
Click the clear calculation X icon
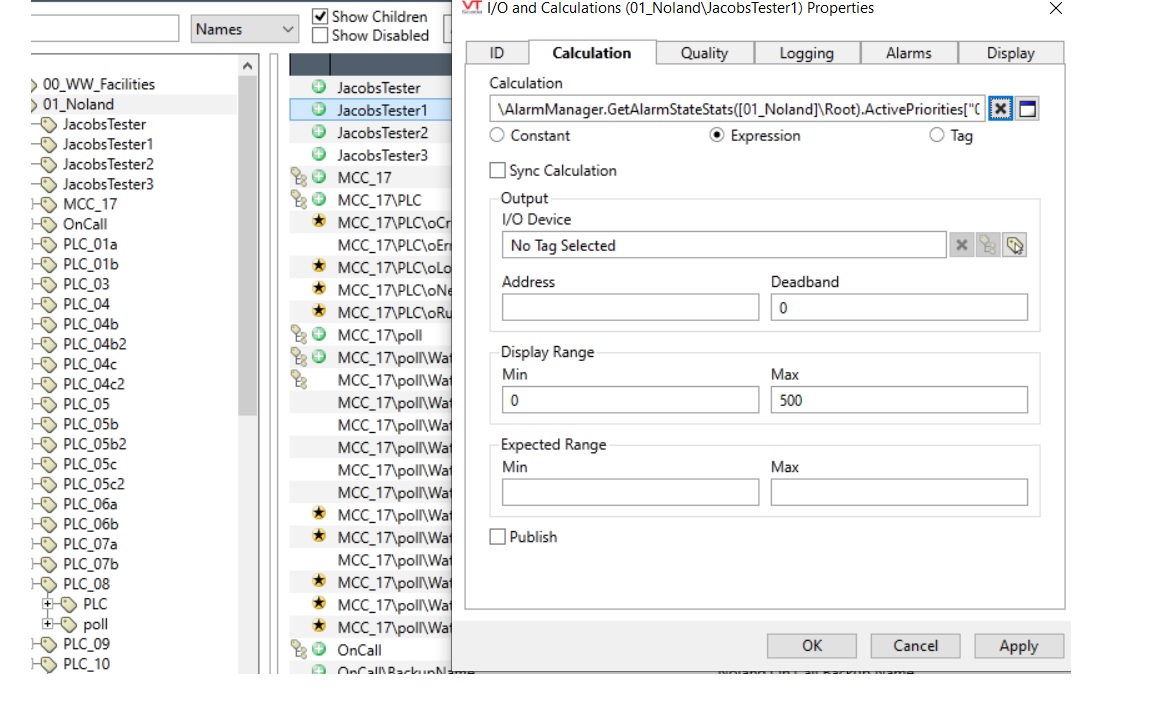click(1001, 109)
